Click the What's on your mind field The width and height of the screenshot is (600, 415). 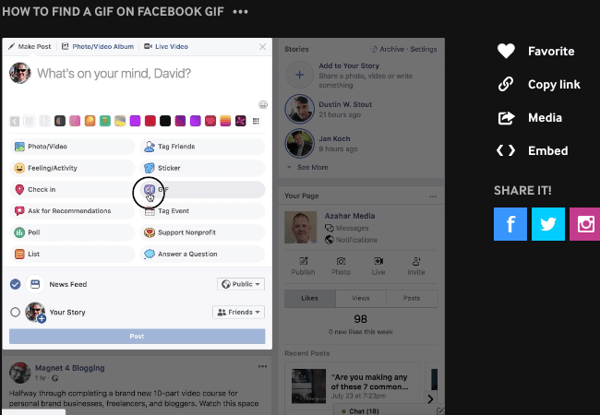114,73
